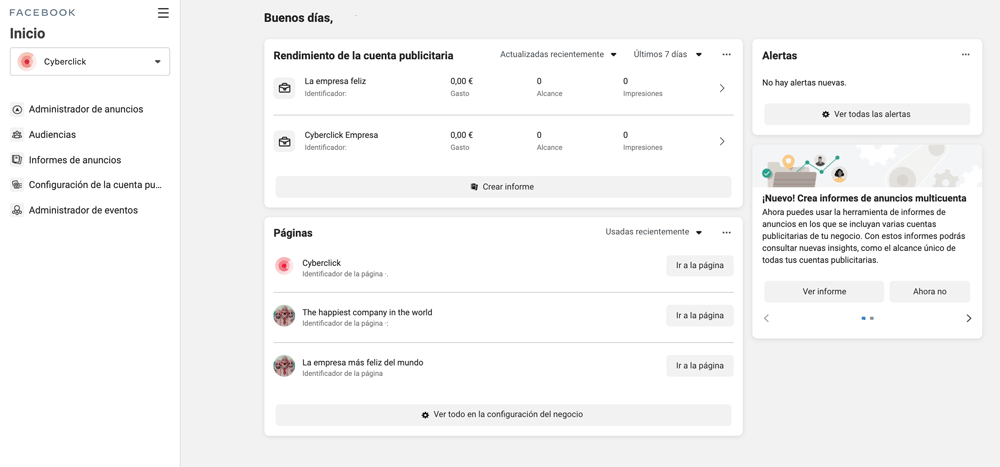Click The happiest company in the world avatar

pyautogui.click(x=284, y=316)
